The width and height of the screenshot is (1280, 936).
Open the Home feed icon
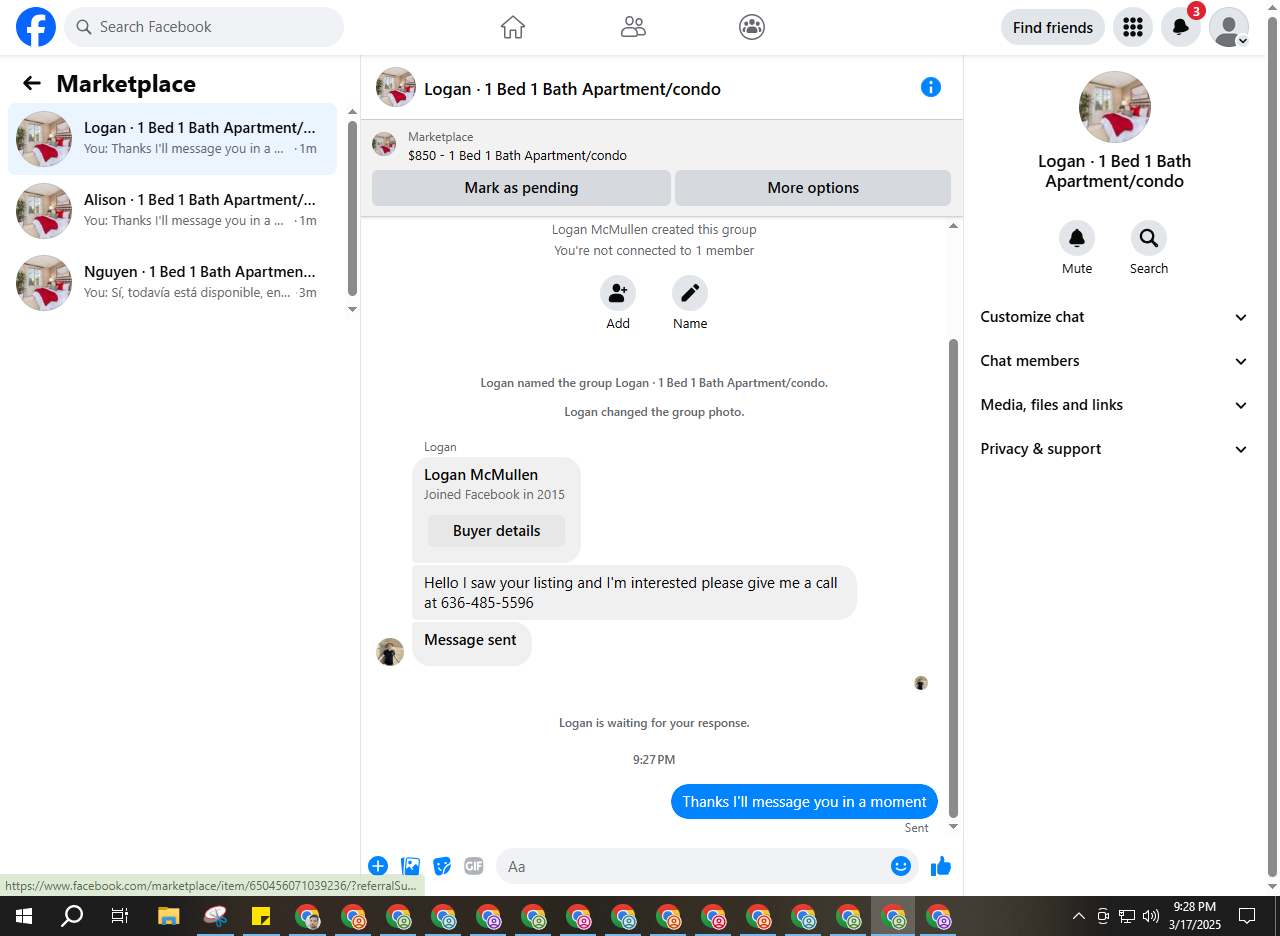[x=513, y=27]
